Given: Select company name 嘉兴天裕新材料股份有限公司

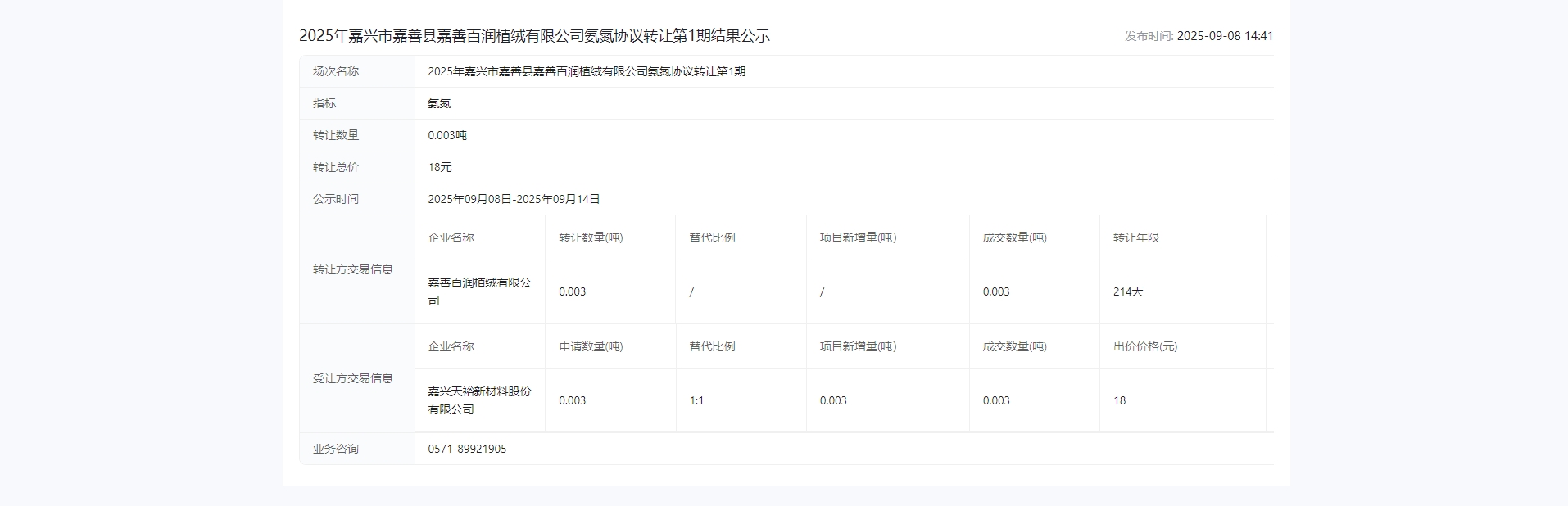Looking at the screenshot, I should tap(479, 400).
